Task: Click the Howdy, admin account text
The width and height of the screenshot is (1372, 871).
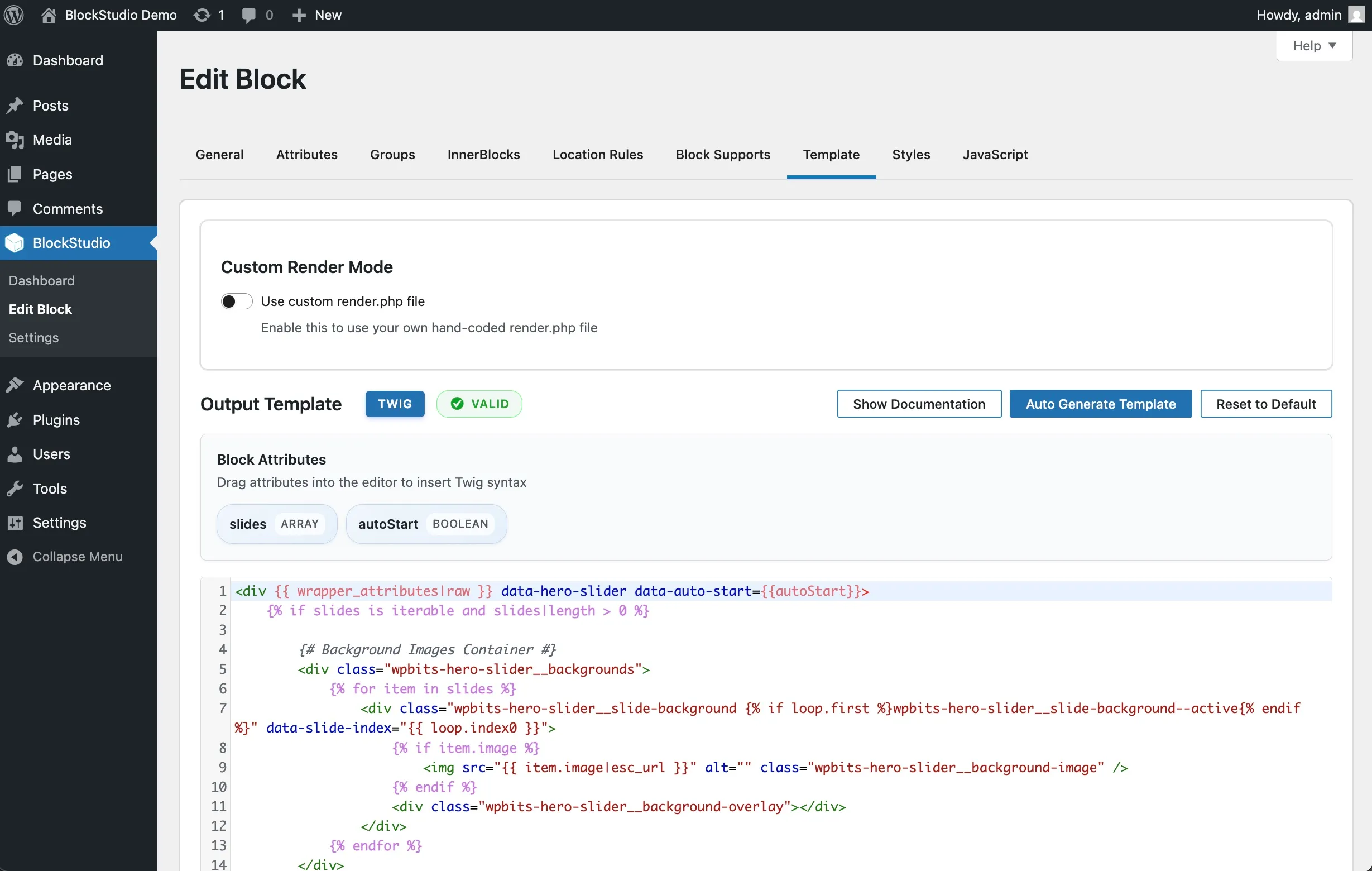Action: [x=1298, y=15]
